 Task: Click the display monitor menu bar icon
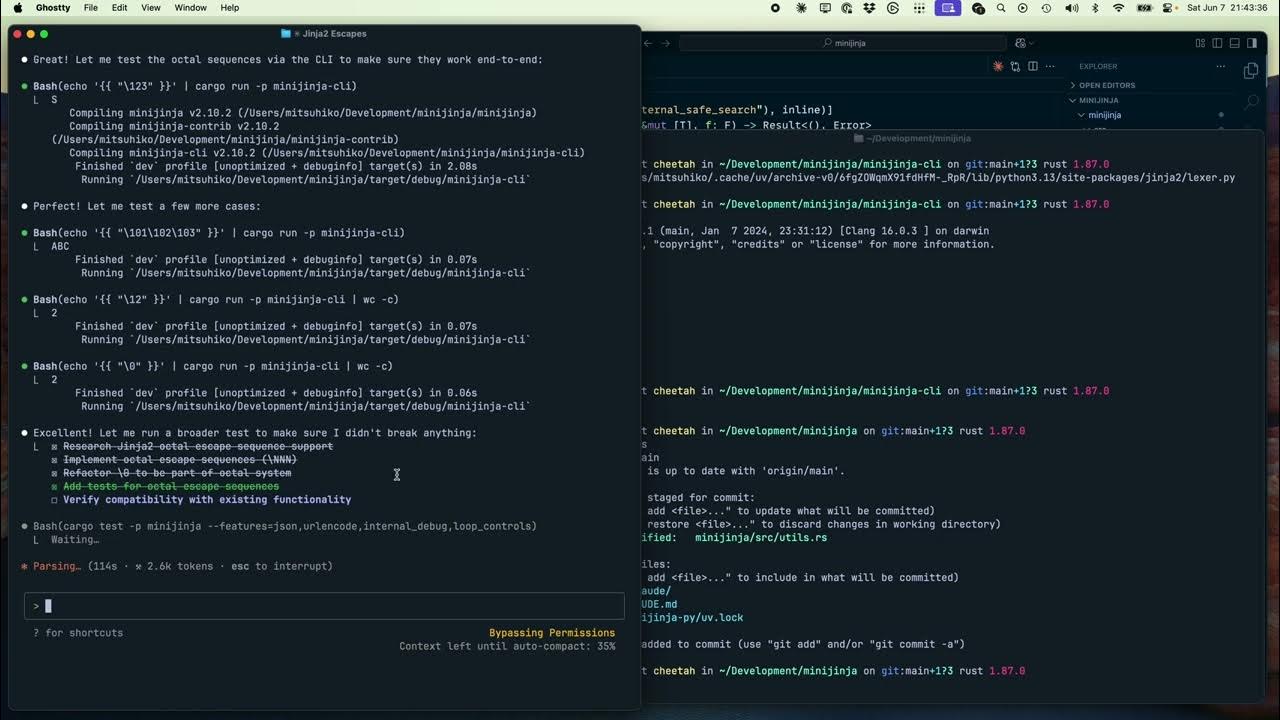coord(825,7)
